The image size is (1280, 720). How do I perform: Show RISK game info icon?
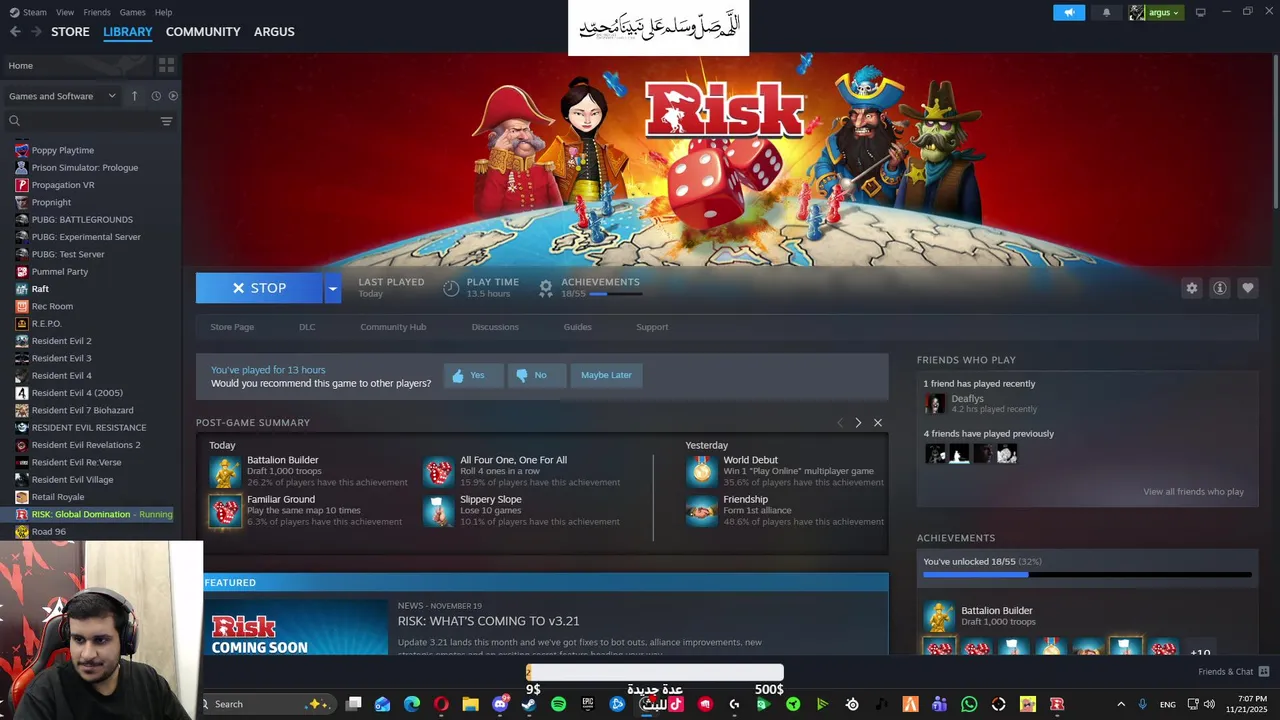point(1219,288)
